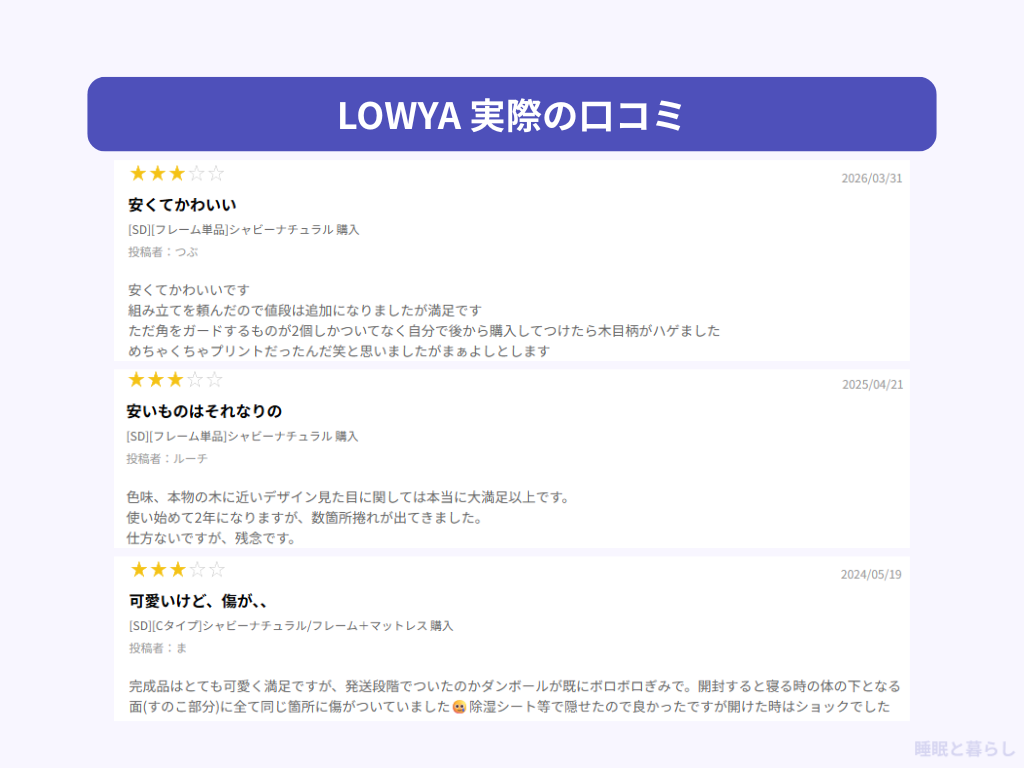
Task: Click the line starting めちゃくちゃプリントだったんだ
Action: pos(339,351)
